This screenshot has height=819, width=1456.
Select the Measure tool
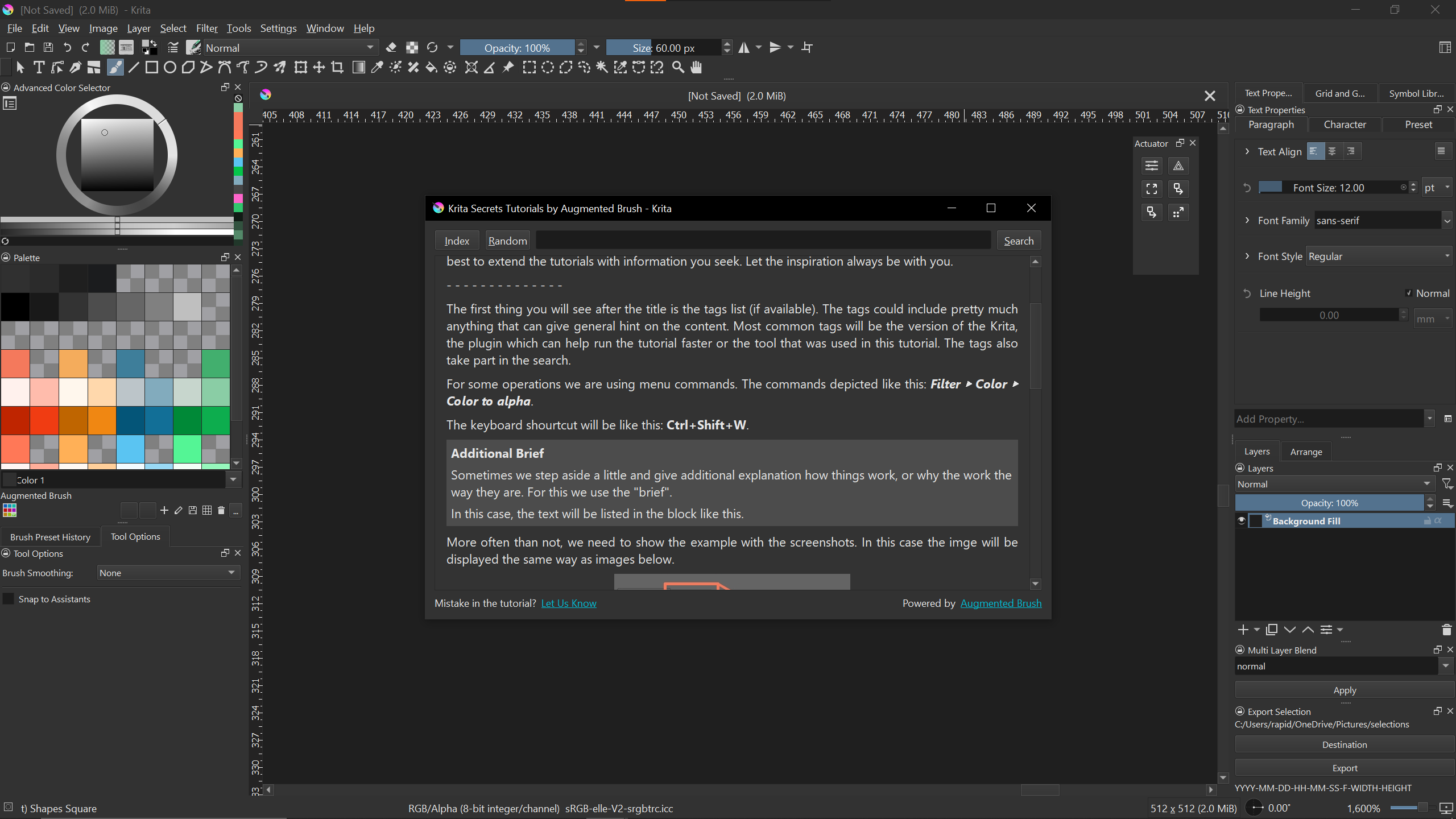(489, 68)
